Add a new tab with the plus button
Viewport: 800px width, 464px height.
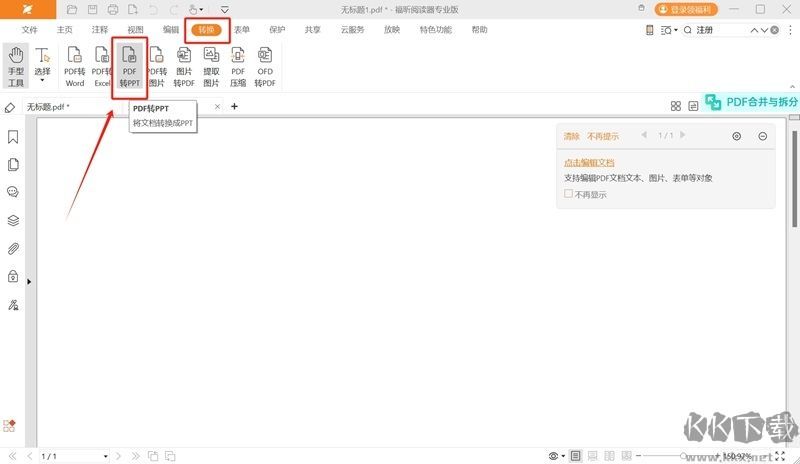[234, 106]
